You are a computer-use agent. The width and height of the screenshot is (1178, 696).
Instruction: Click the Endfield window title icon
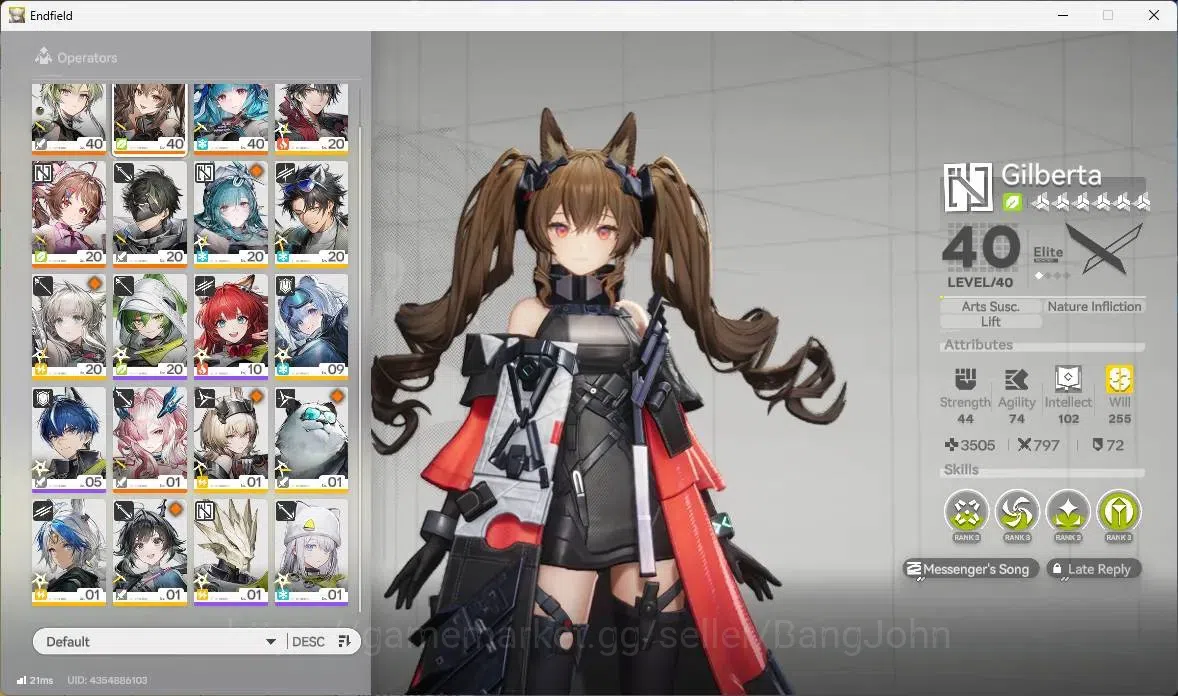(x=17, y=15)
